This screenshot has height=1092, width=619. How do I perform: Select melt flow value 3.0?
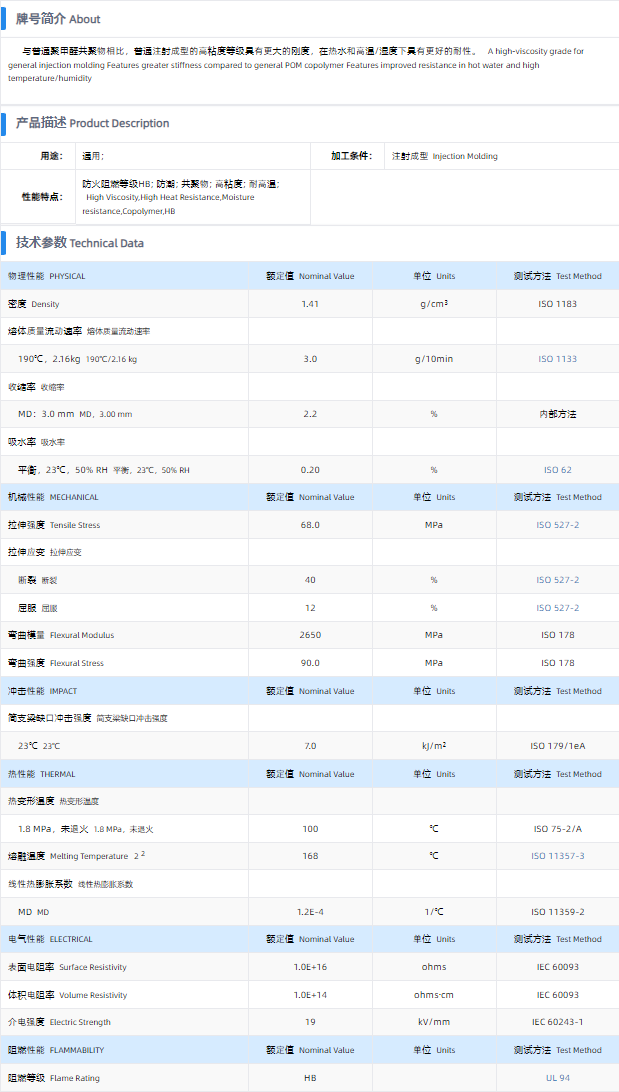[310, 359]
